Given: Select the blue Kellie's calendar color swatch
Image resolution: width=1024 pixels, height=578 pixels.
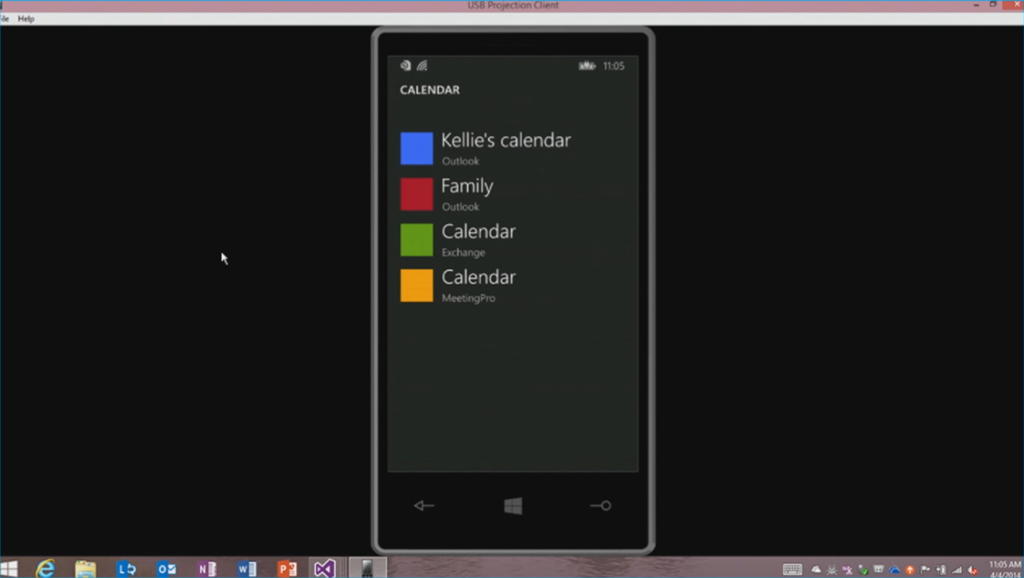Looking at the screenshot, I should [x=417, y=148].
